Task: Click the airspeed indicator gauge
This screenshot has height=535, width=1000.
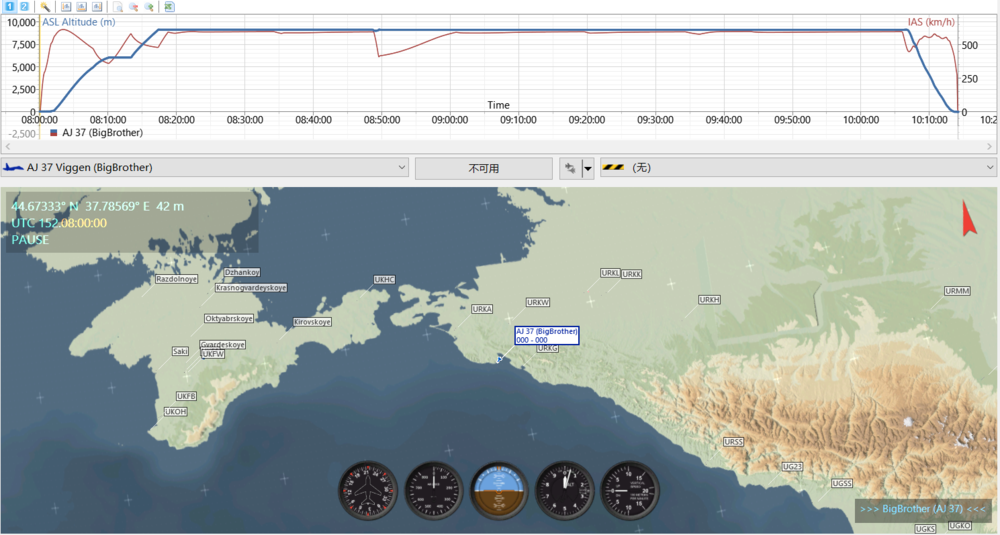Action: [434, 491]
